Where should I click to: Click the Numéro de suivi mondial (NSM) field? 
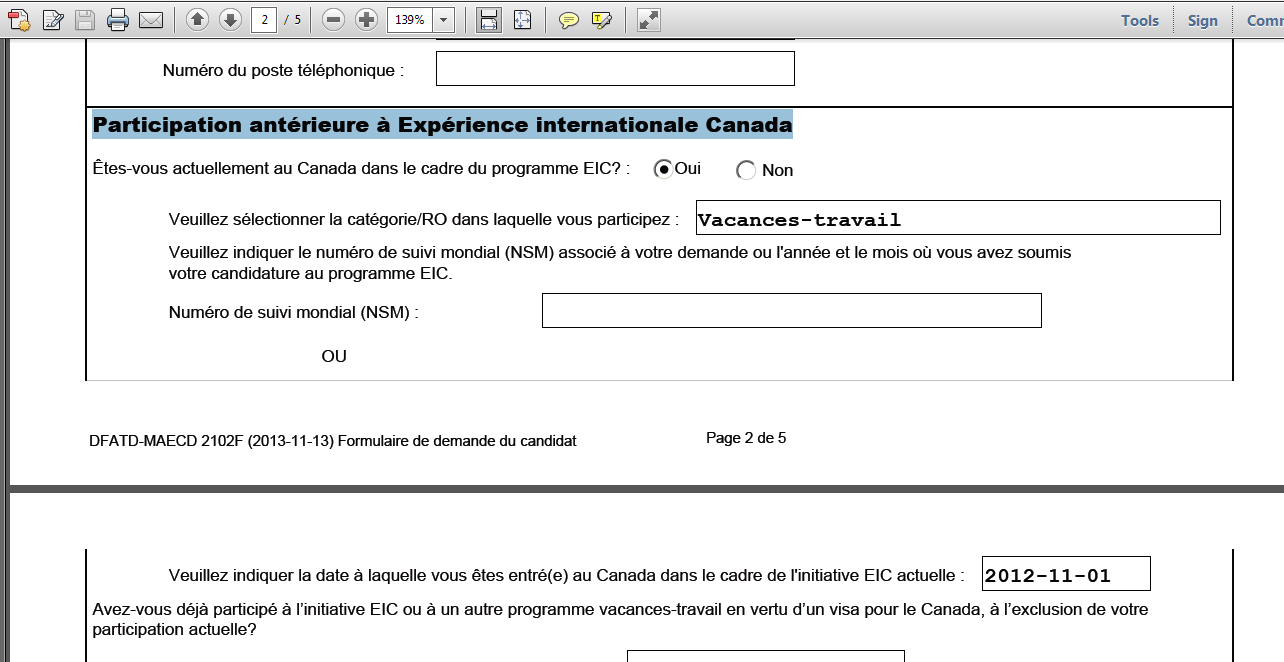click(792, 310)
